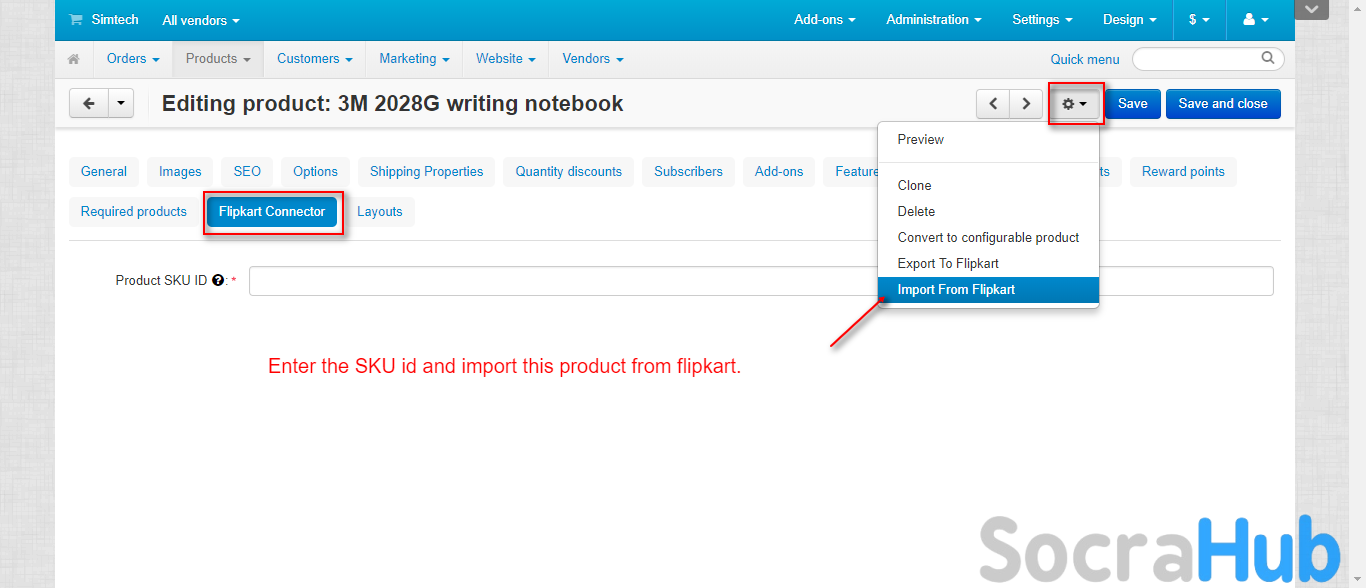Select Import From Flipkart menu entry
Image resolution: width=1366 pixels, height=588 pixels.
956,290
